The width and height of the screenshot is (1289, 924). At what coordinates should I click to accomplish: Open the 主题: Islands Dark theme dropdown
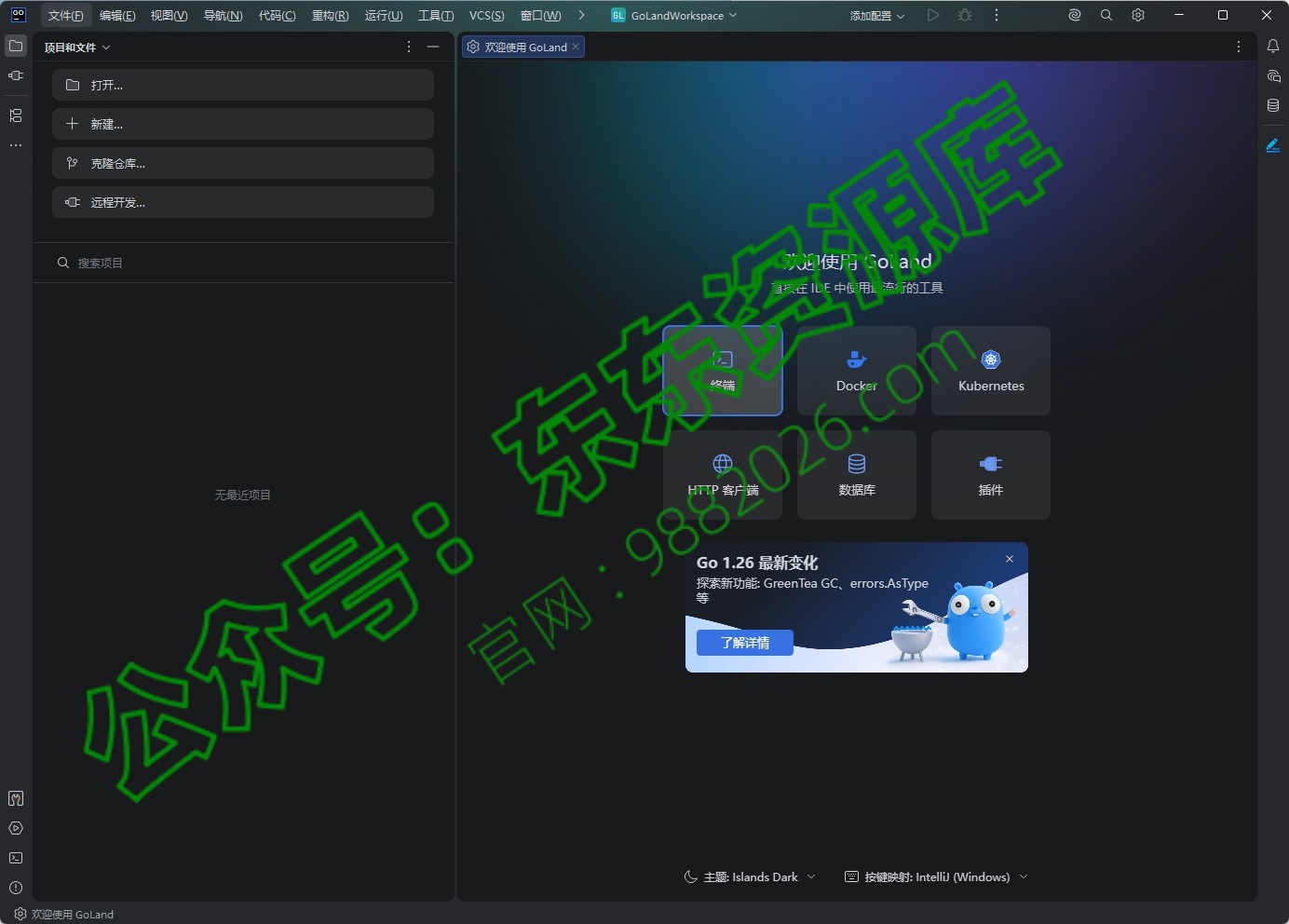coord(750,876)
